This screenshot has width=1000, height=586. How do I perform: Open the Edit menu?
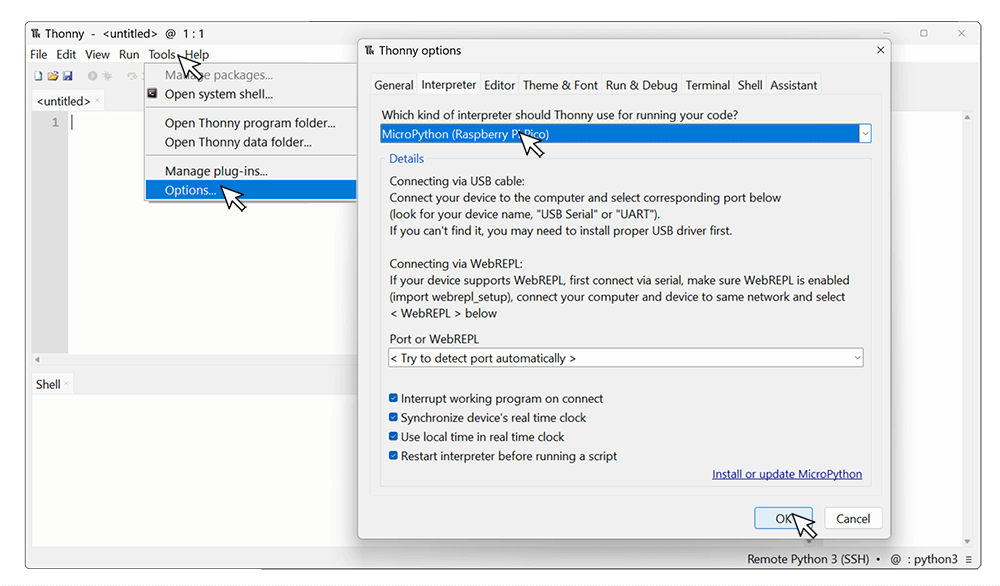(66, 54)
